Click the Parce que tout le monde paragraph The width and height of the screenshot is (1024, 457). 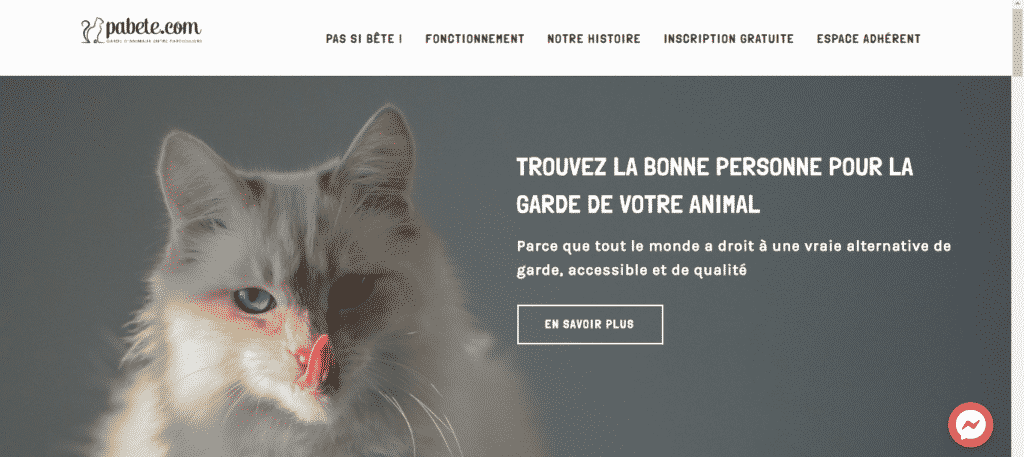click(x=734, y=259)
